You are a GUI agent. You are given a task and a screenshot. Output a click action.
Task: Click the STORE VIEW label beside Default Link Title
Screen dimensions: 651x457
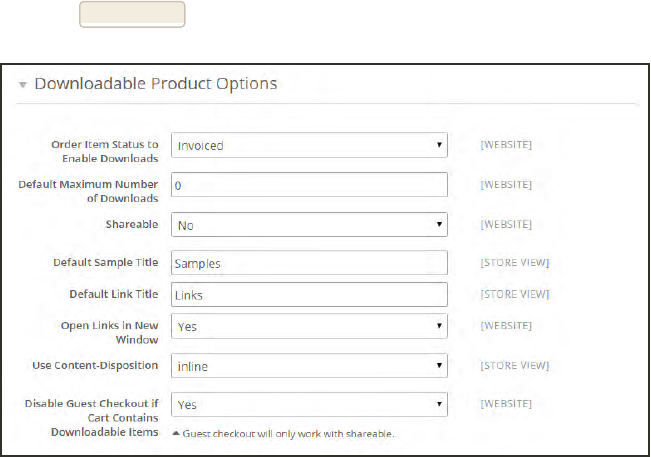coord(515,295)
